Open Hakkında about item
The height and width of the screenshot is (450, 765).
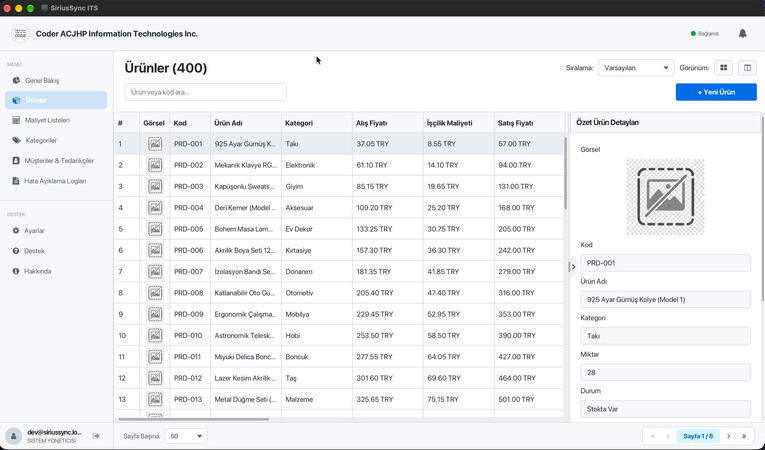56,271
